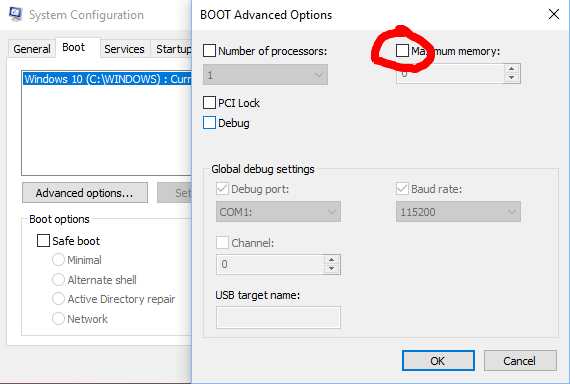This screenshot has width=570, height=384.
Task: Close the BOOT Advanced Options dialog
Action: (x=554, y=15)
